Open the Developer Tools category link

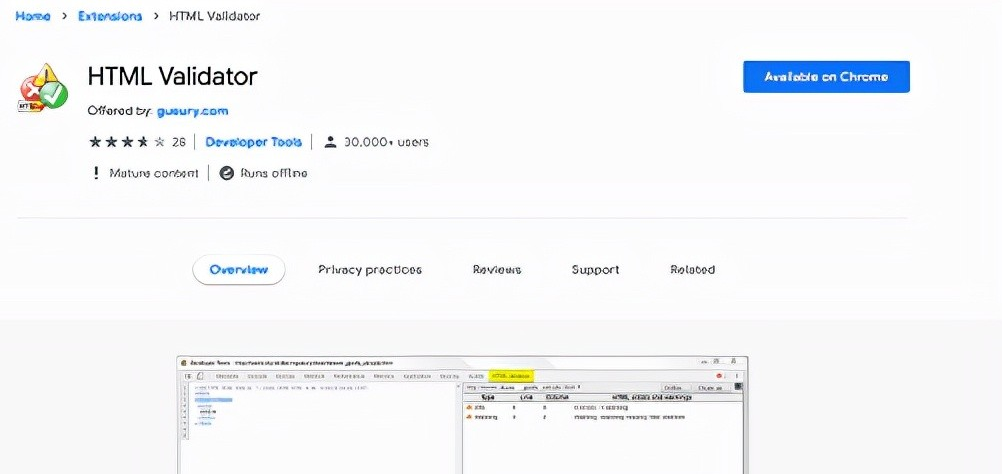click(253, 142)
